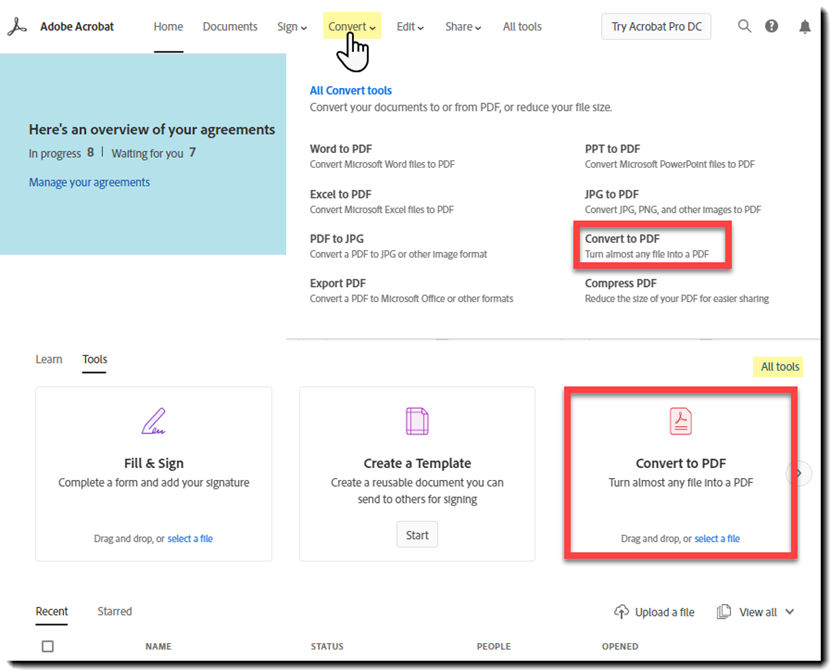830x670 pixels.
Task: Sort by the NAME column header
Action: click(158, 646)
